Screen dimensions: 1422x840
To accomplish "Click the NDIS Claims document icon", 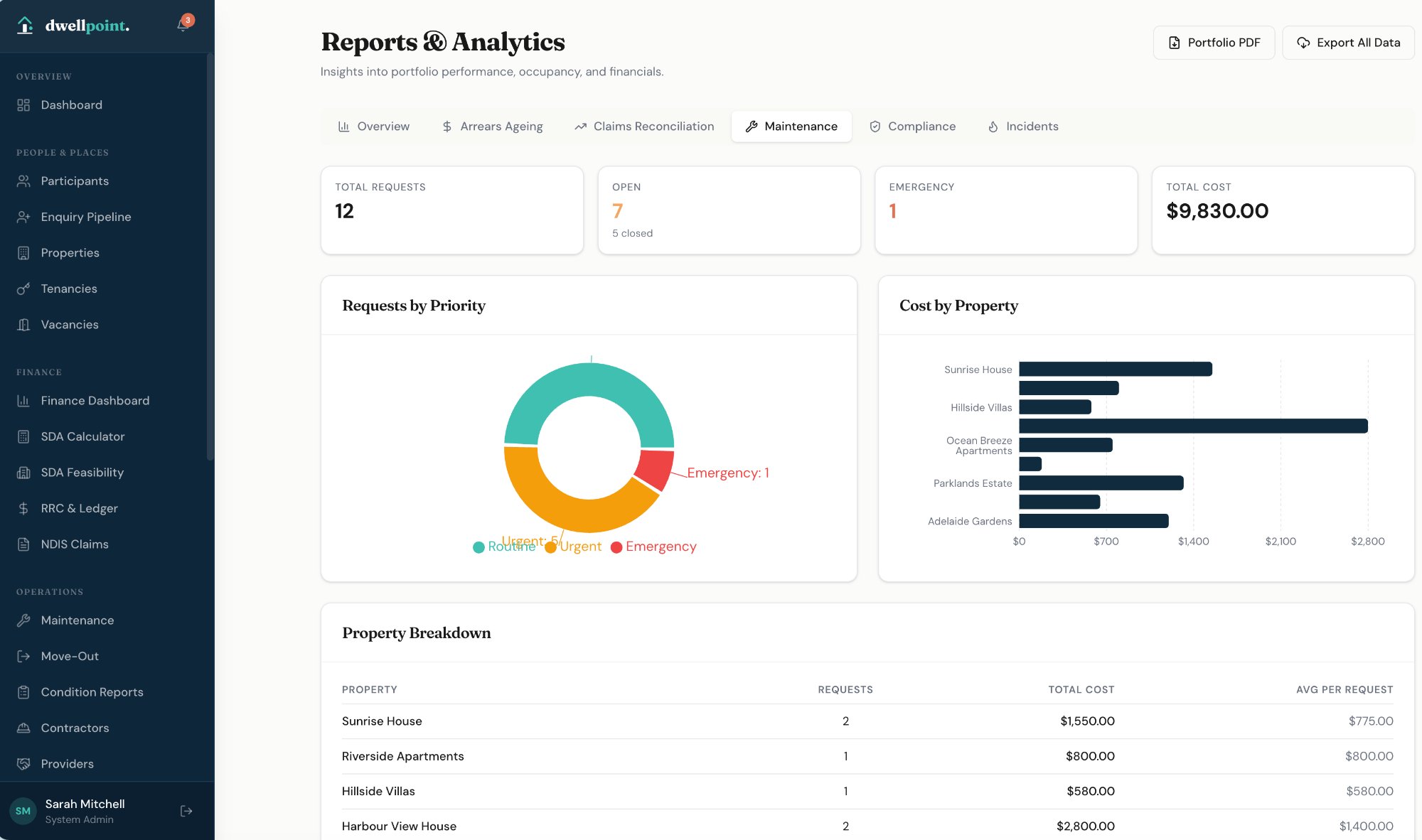I will coord(23,544).
